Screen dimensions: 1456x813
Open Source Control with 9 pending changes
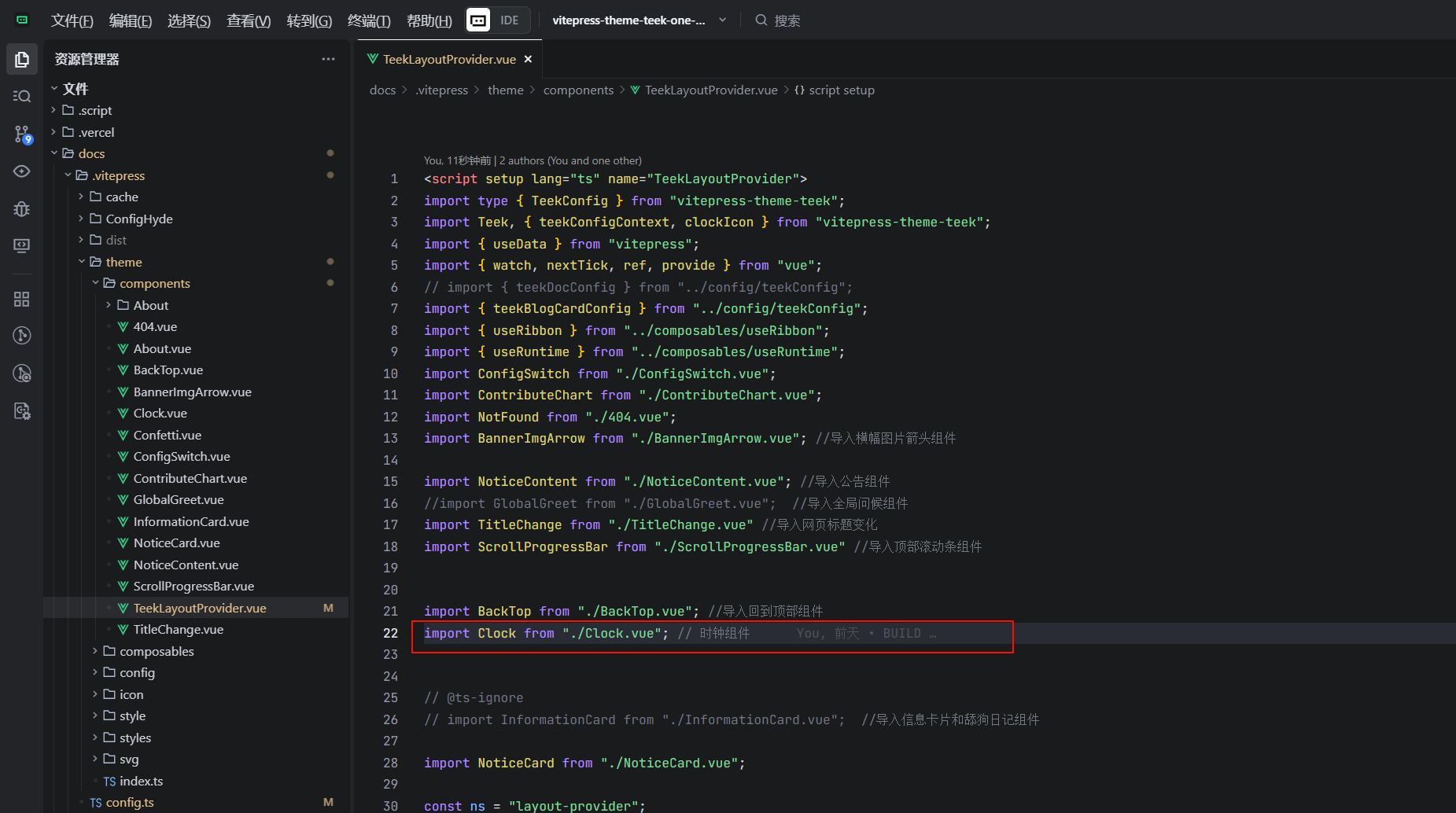(22, 134)
